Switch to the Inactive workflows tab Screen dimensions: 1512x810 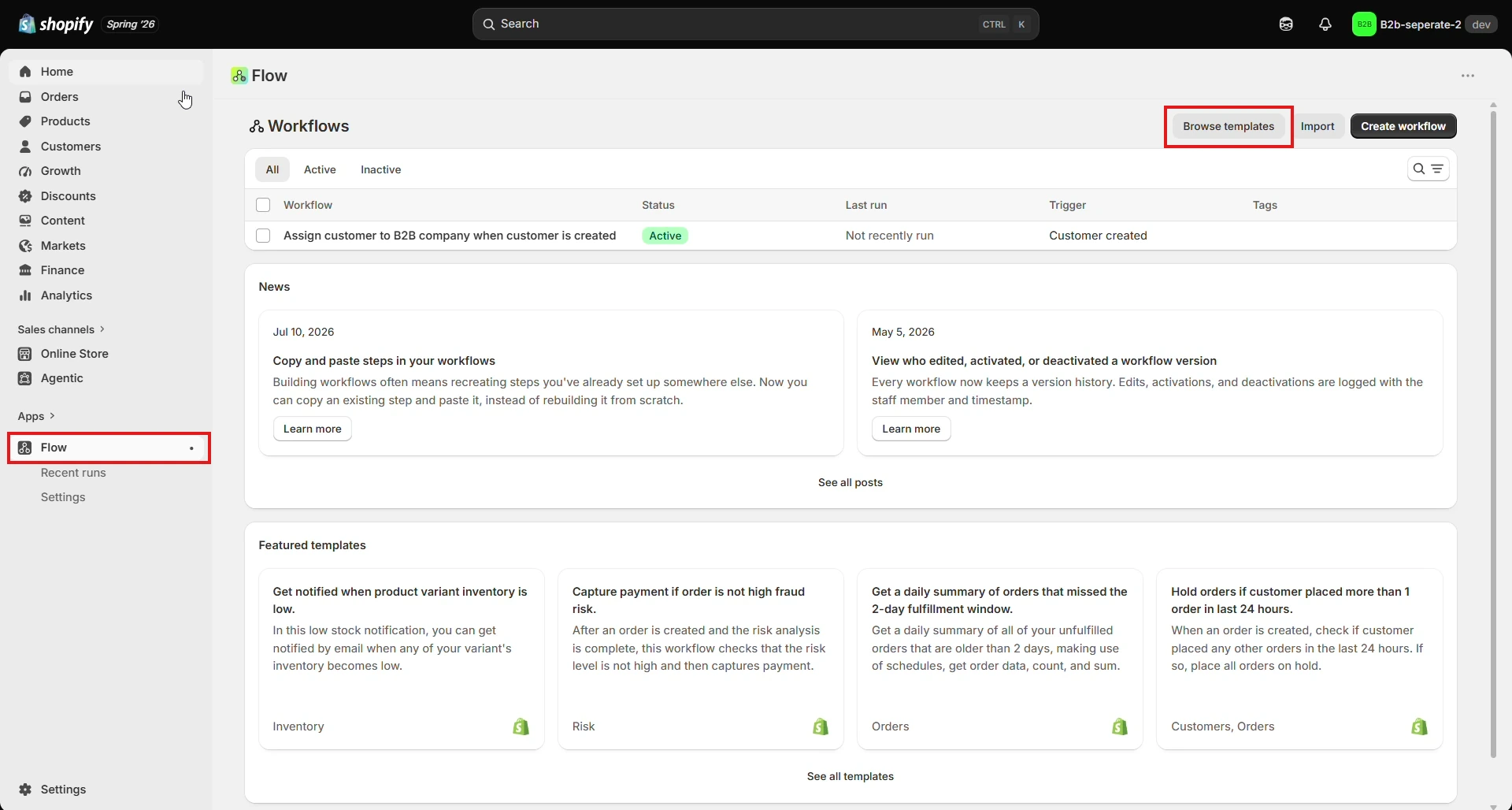click(x=381, y=169)
